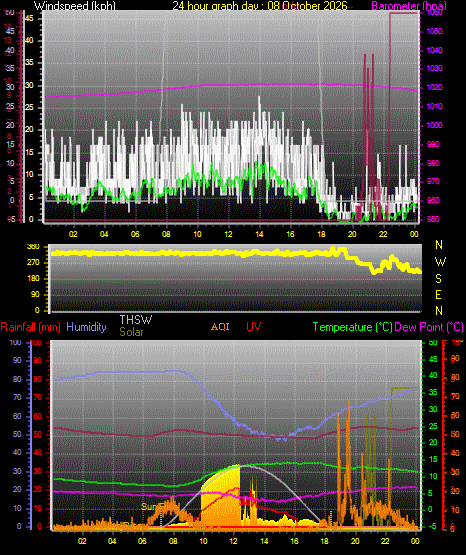This screenshot has height=555, width=466.
Task: Click the S compass label beside direction graph
Action: 438,279
